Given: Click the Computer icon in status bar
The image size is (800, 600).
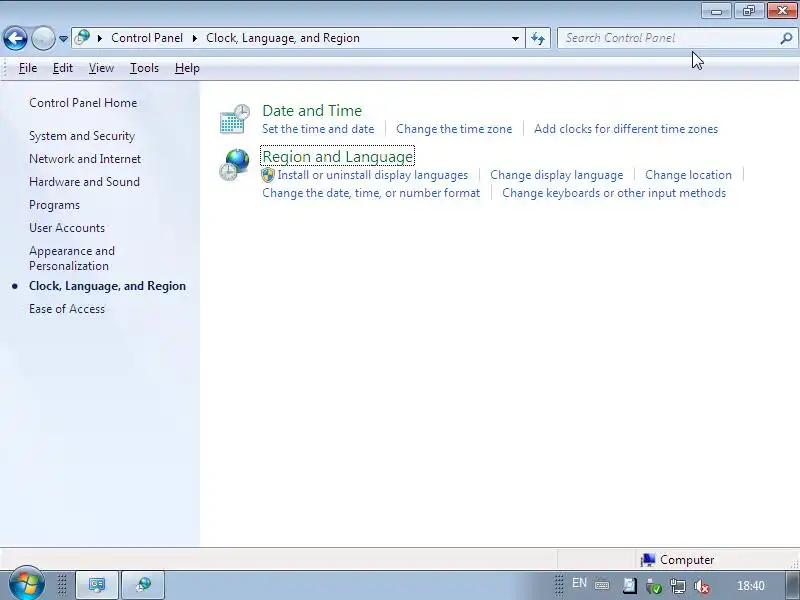Looking at the screenshot, I should point(647,560).
